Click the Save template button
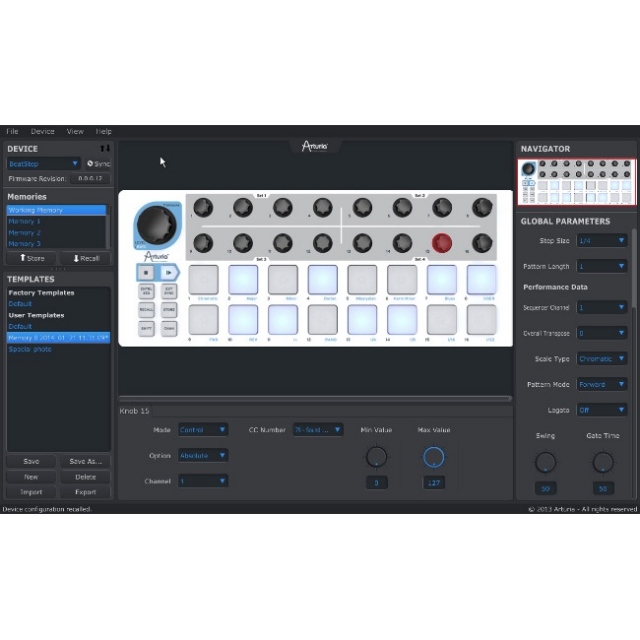Viewport: 640px width, 640px height. (31, 461)
